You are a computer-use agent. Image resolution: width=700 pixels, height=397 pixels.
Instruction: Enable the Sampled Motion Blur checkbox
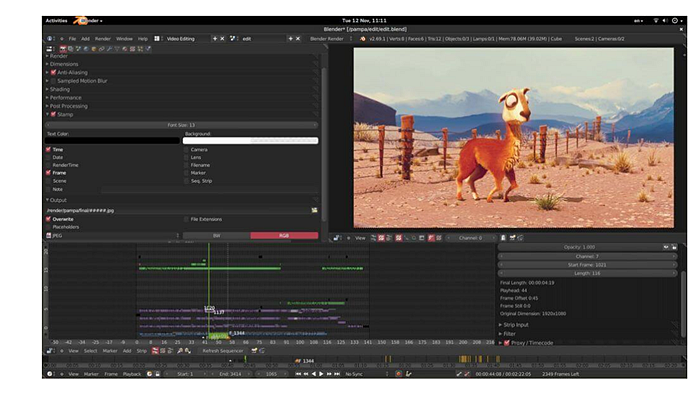coord(54,81)
